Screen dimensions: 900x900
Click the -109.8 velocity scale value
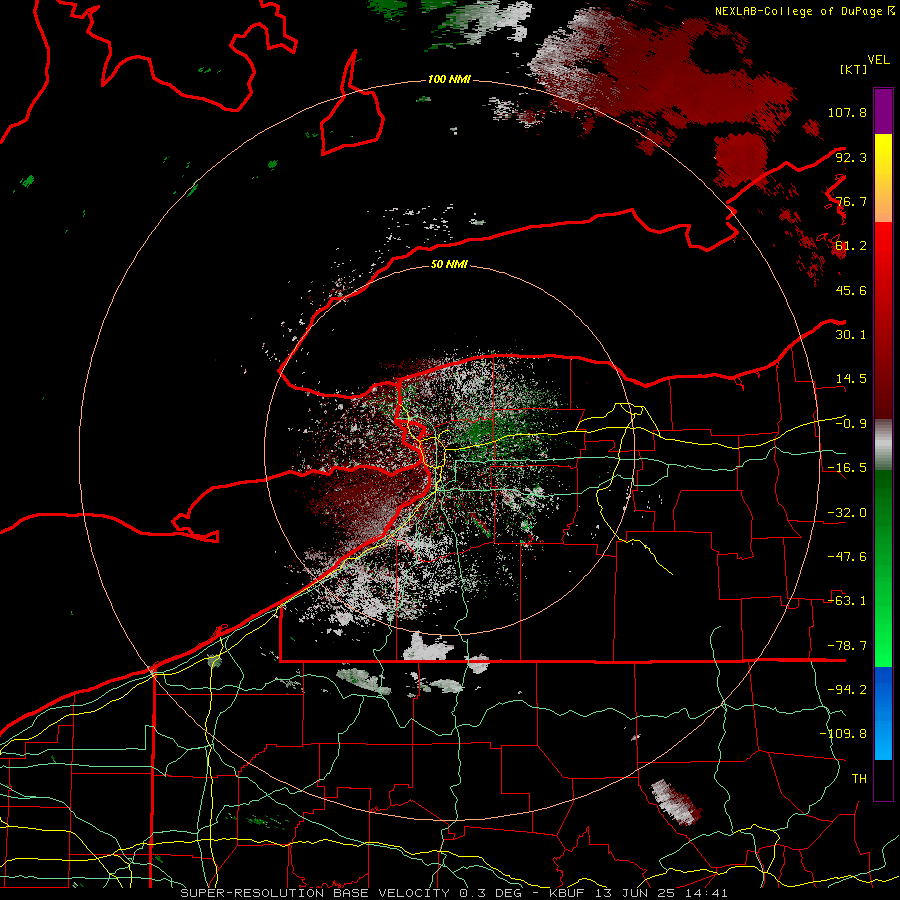click(x=843, y=734)
